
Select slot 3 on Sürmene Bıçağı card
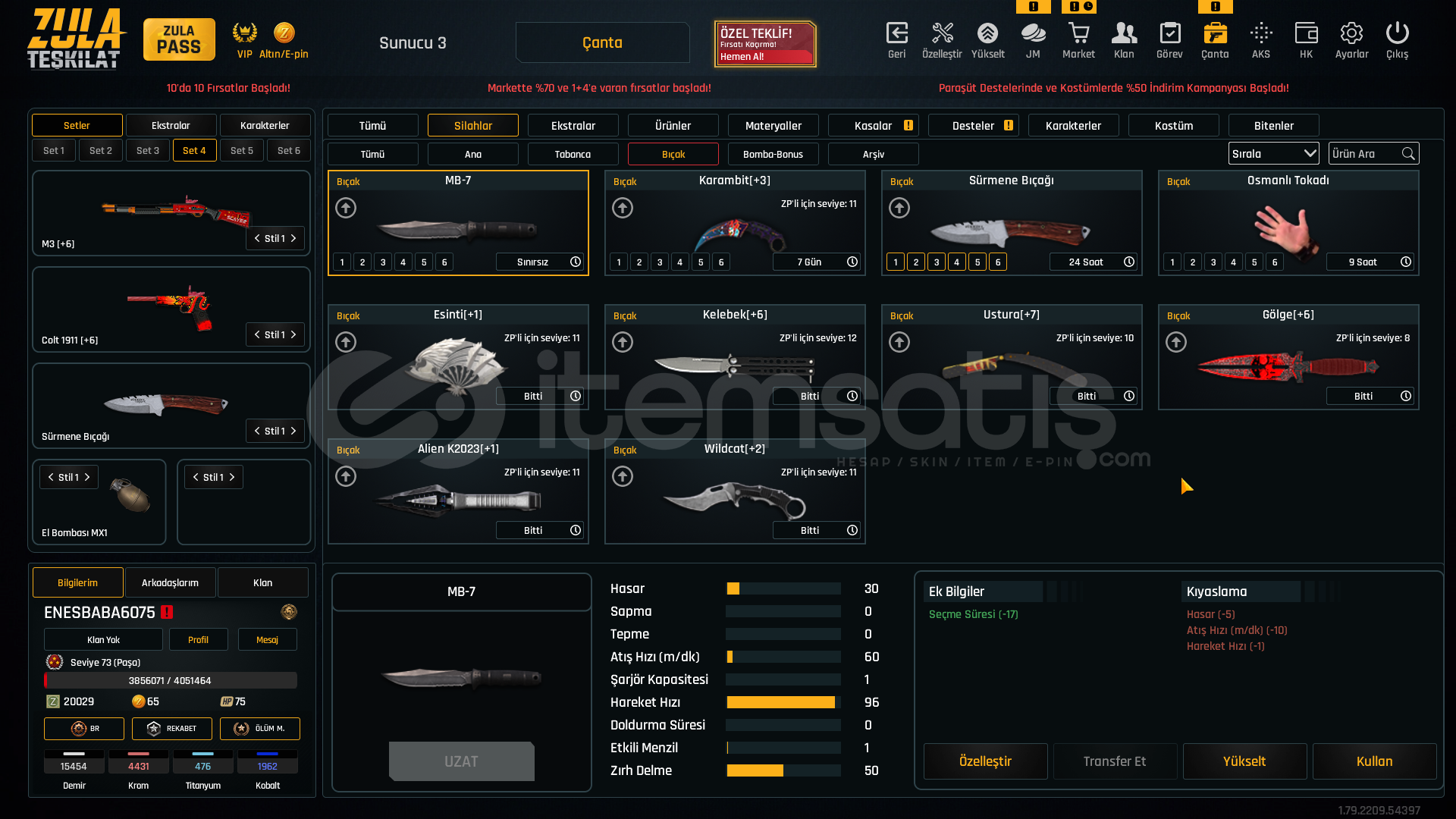pyautogui.click(x=937, y=262)
